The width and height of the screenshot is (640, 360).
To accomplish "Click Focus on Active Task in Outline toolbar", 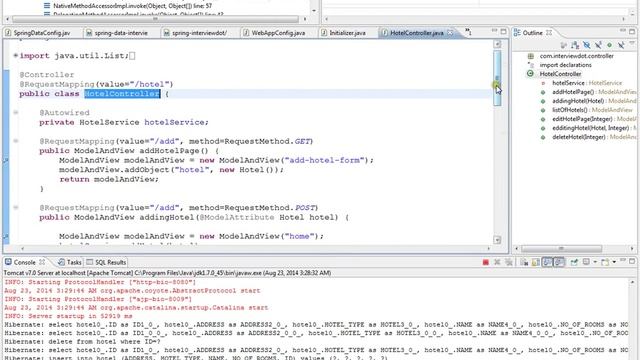I will (x=564, y=45).
